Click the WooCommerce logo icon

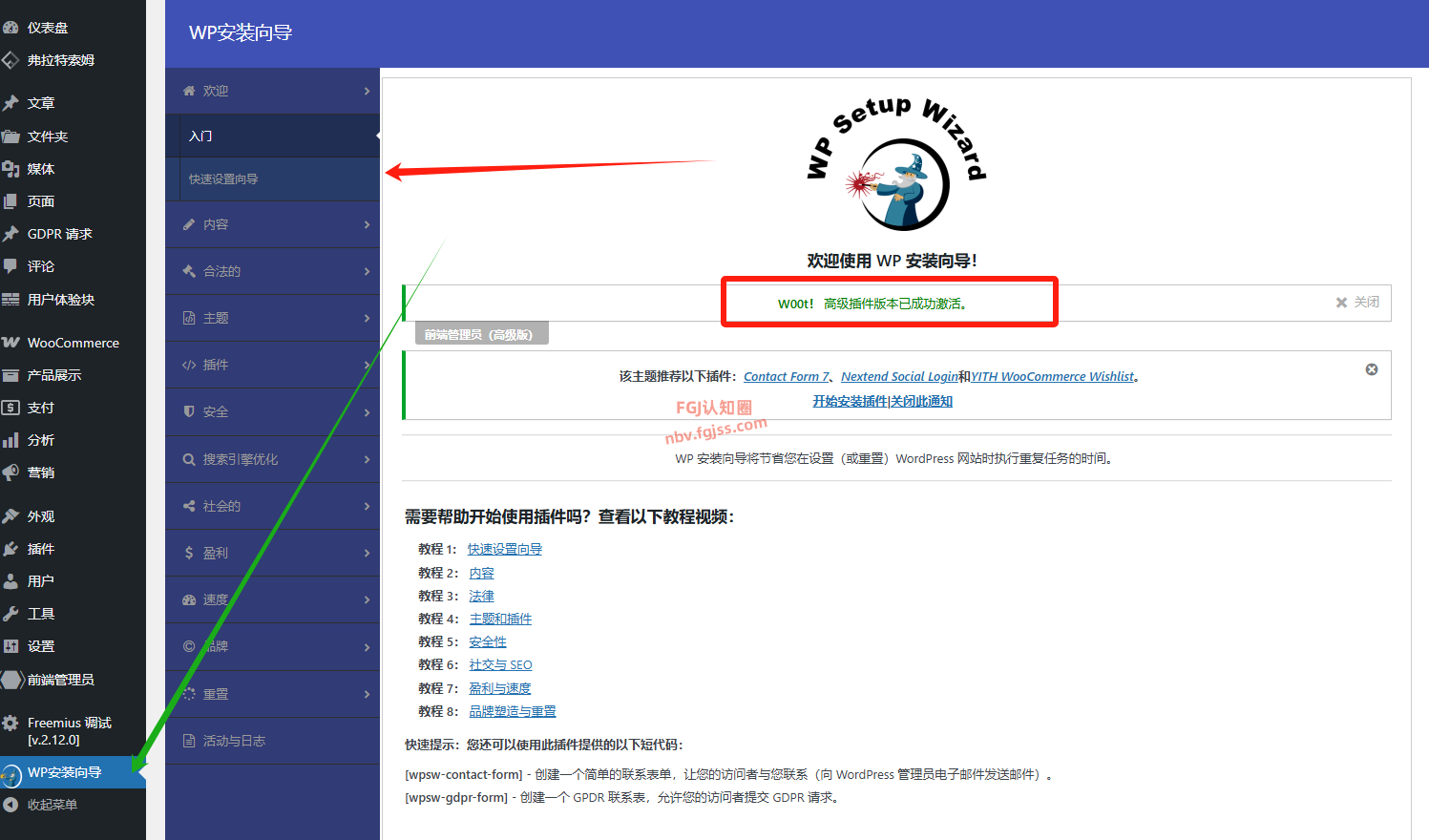(x=11, y=343)
